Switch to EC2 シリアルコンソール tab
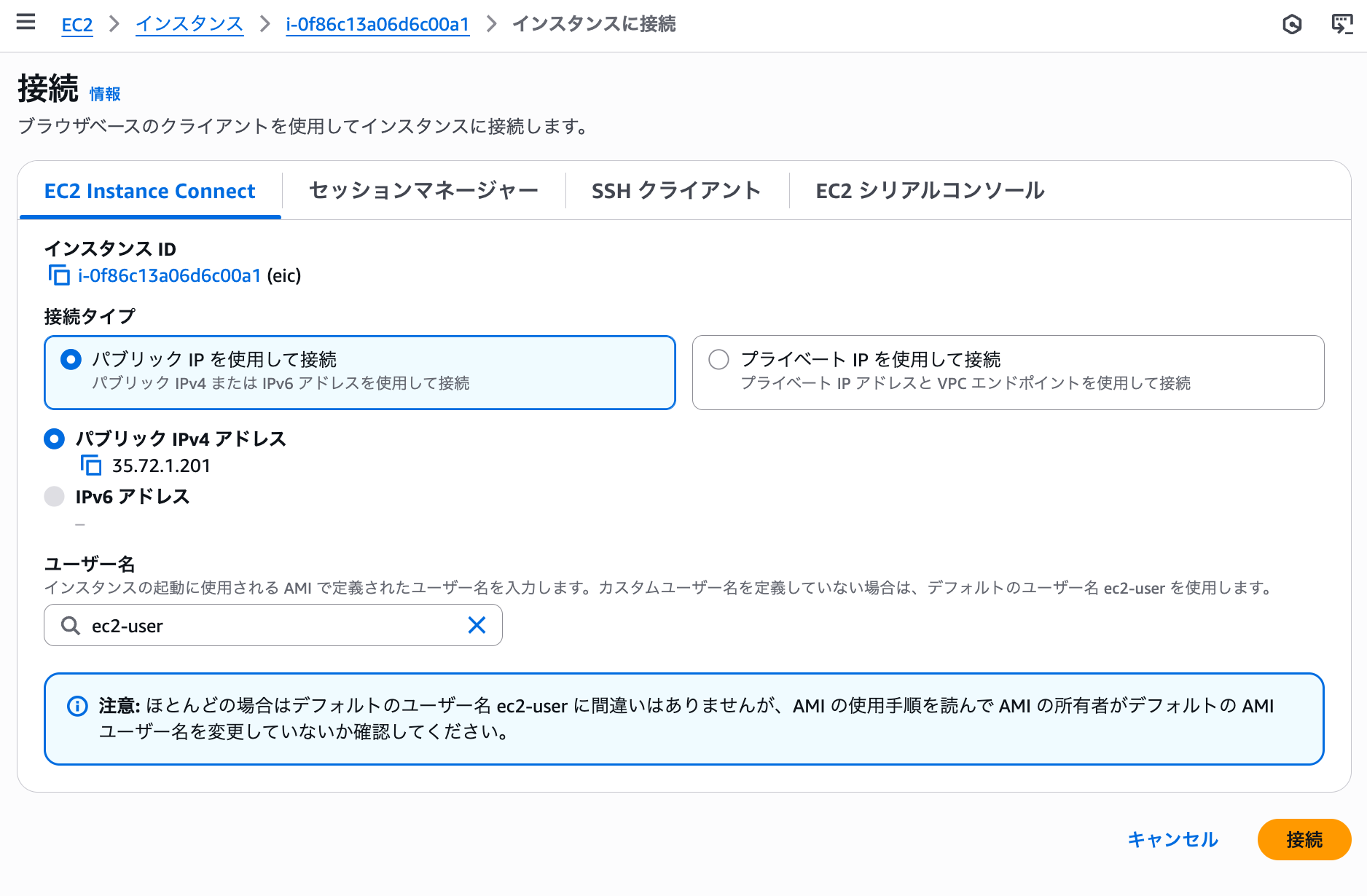Viewport: 1367px width, 896px height. pyautogui.click(x=930, y=191)
